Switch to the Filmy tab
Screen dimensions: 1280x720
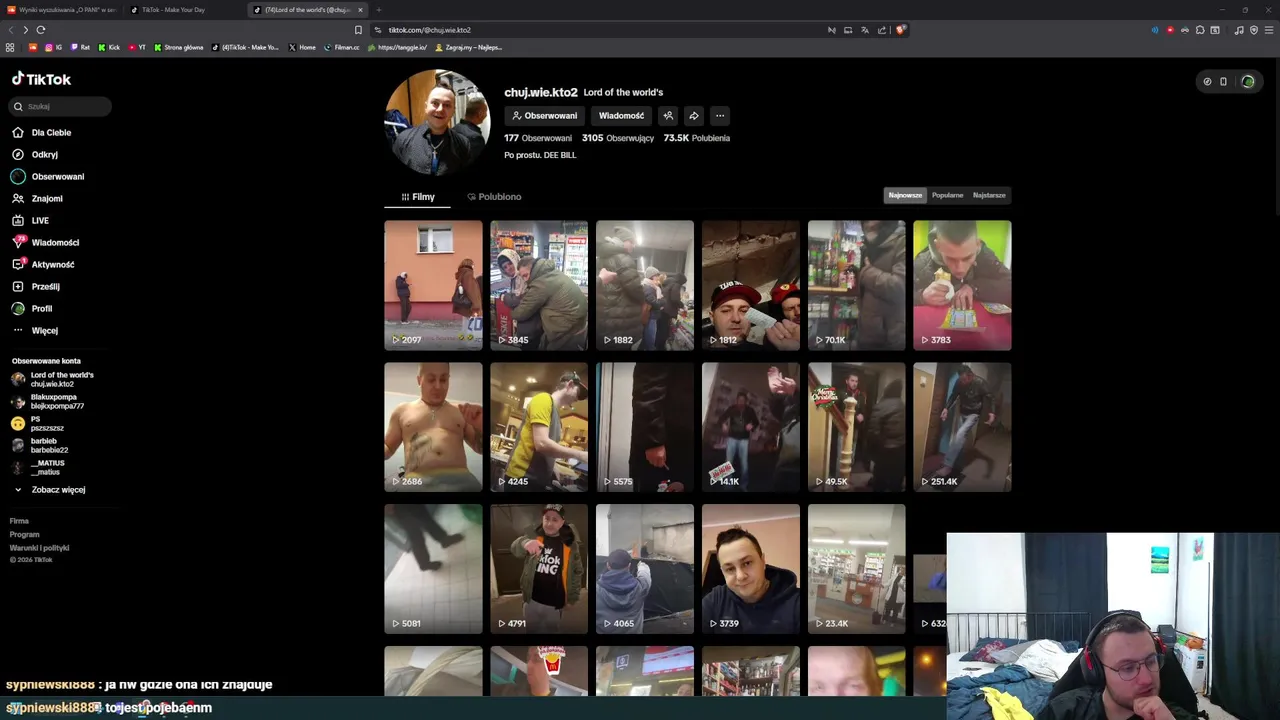pyautogui.click(x=417, y=197)
